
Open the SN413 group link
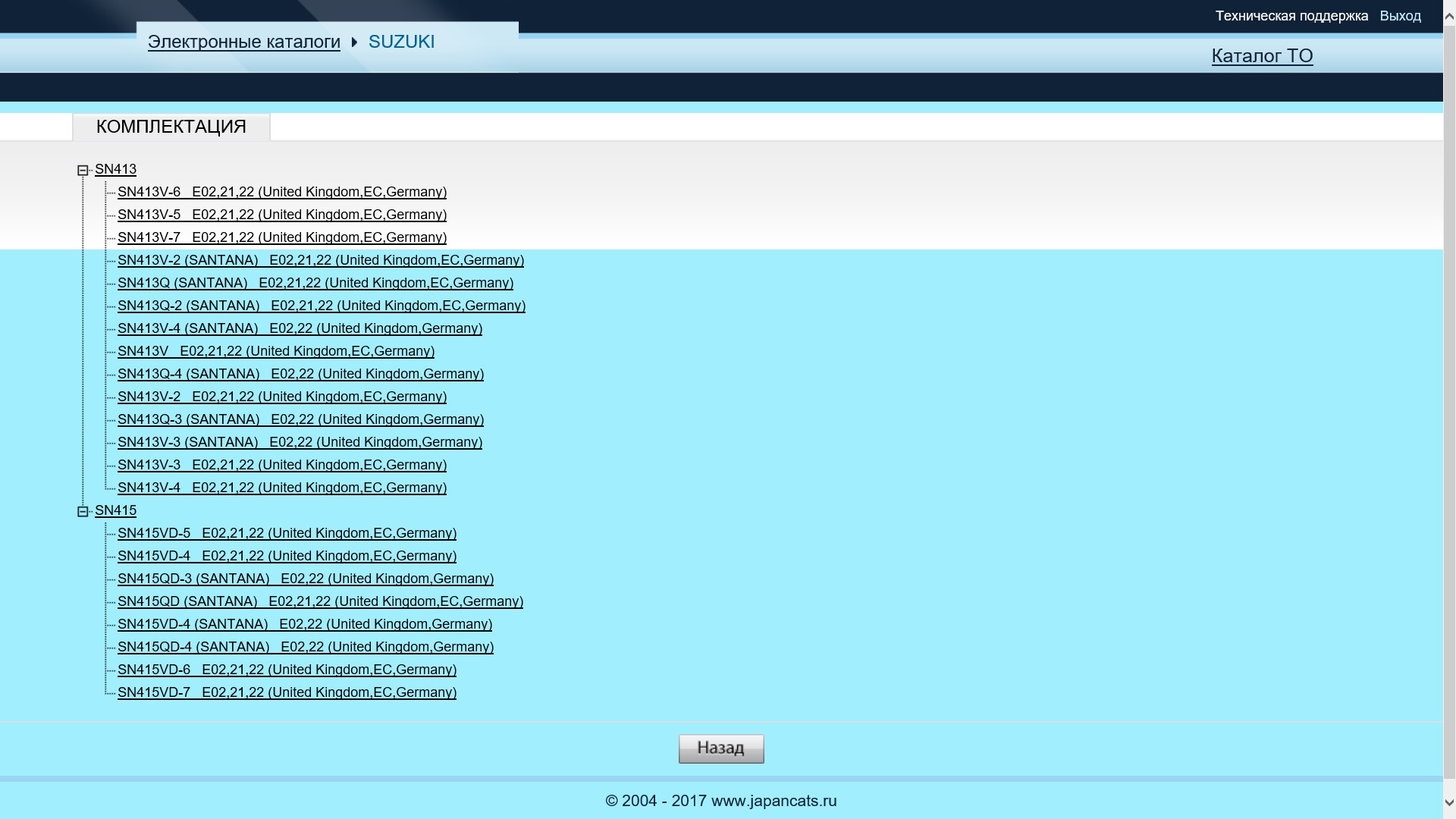[115, 169]
